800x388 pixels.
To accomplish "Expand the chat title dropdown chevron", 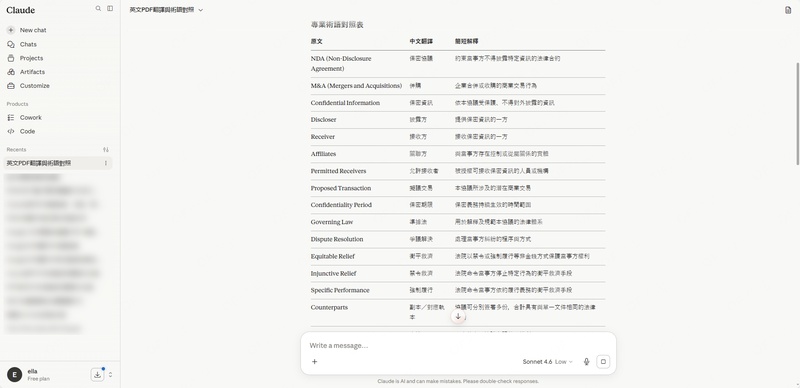I will [201, 10].
